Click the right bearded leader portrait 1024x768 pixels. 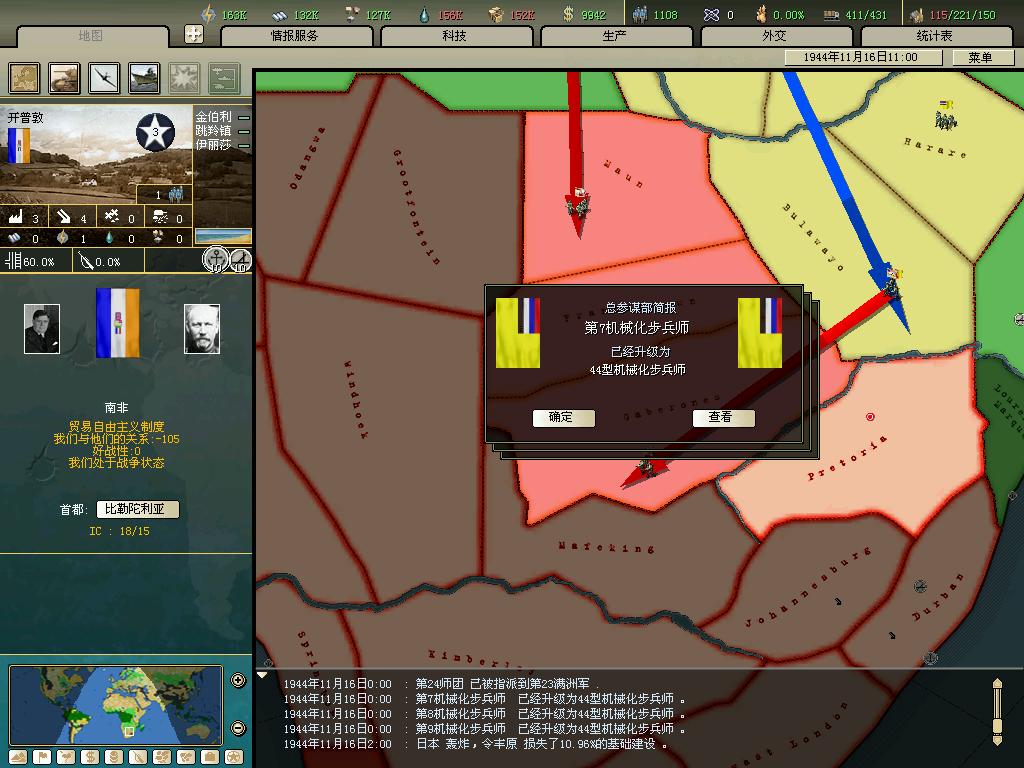202,328
